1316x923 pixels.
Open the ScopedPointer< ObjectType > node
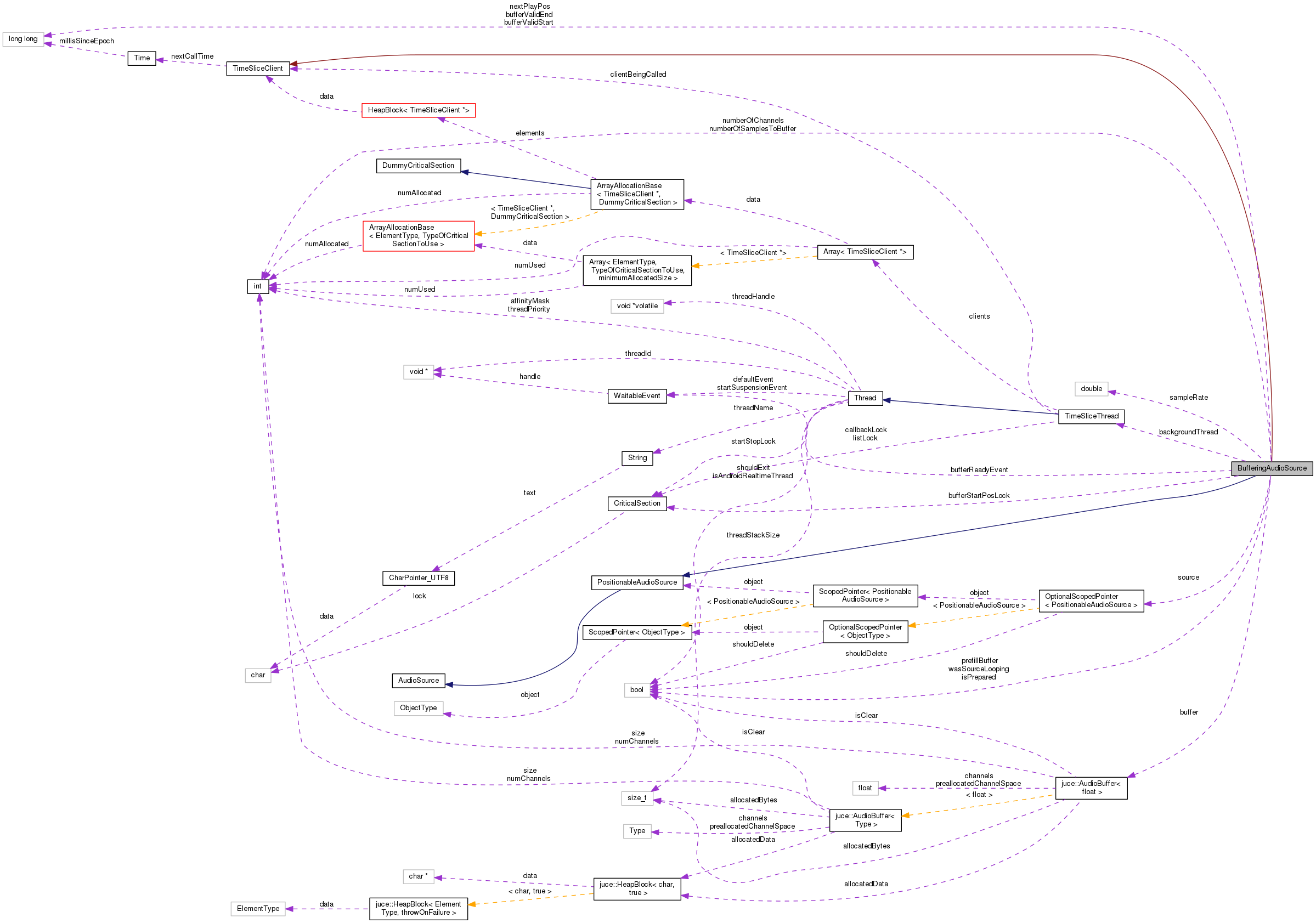pos(637,632)
